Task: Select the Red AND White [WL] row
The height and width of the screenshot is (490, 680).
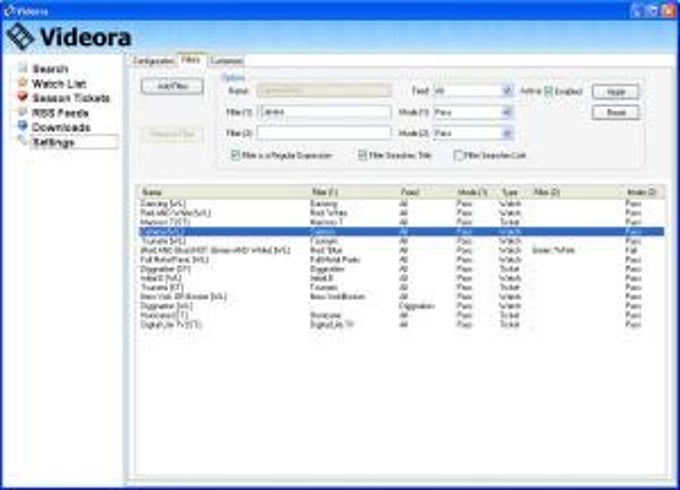Action: click(401, 213)
